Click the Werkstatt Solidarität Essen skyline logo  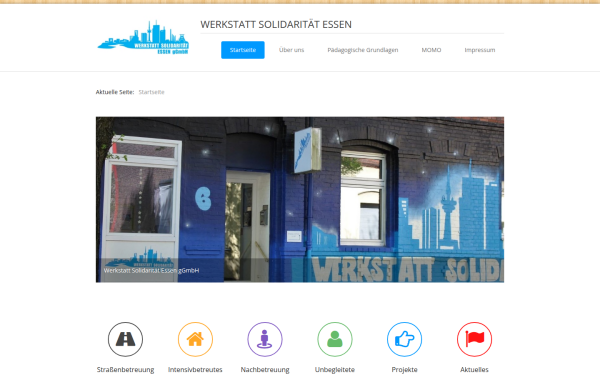pyautogui.click(x=143, y=38)
